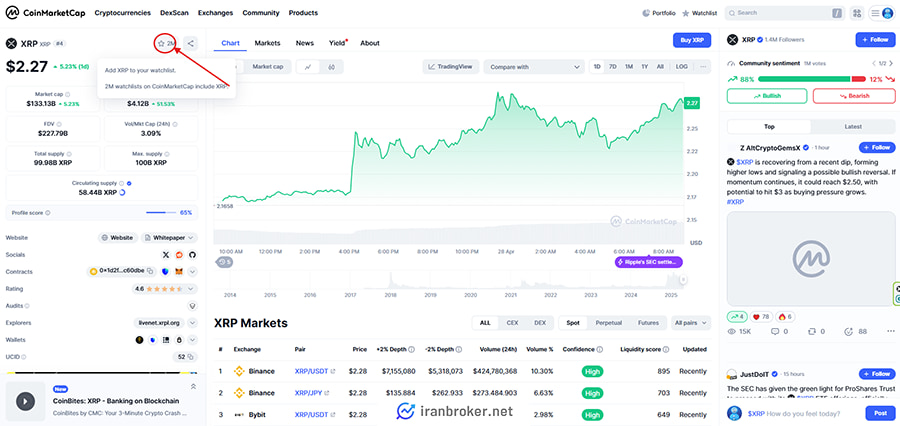This screenshot has height=426, width=900.
Task: Expand the Rating 4.6 dropdown
Action: point(165,289)
